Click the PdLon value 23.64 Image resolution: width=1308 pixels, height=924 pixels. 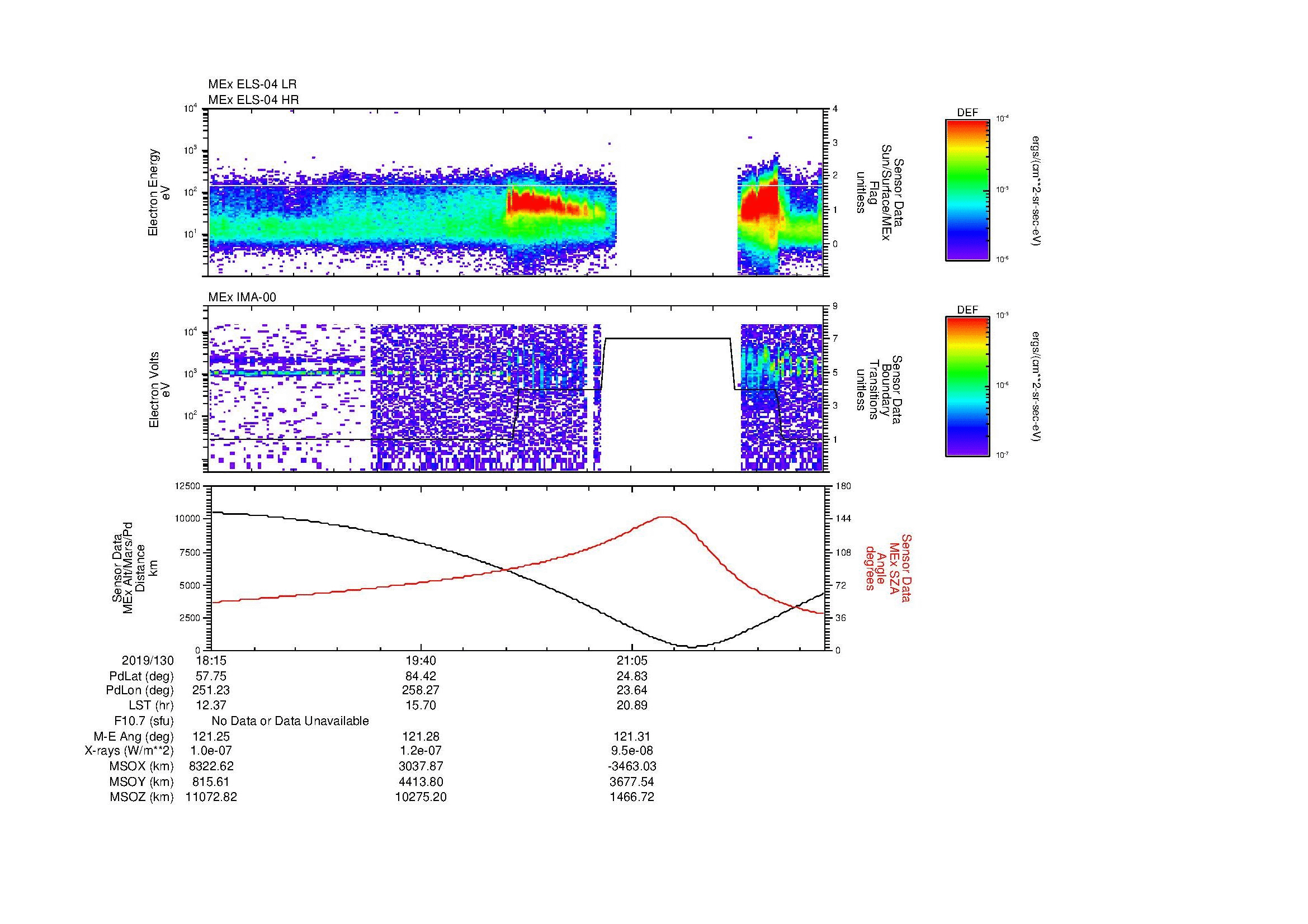(x=632, y=690)
